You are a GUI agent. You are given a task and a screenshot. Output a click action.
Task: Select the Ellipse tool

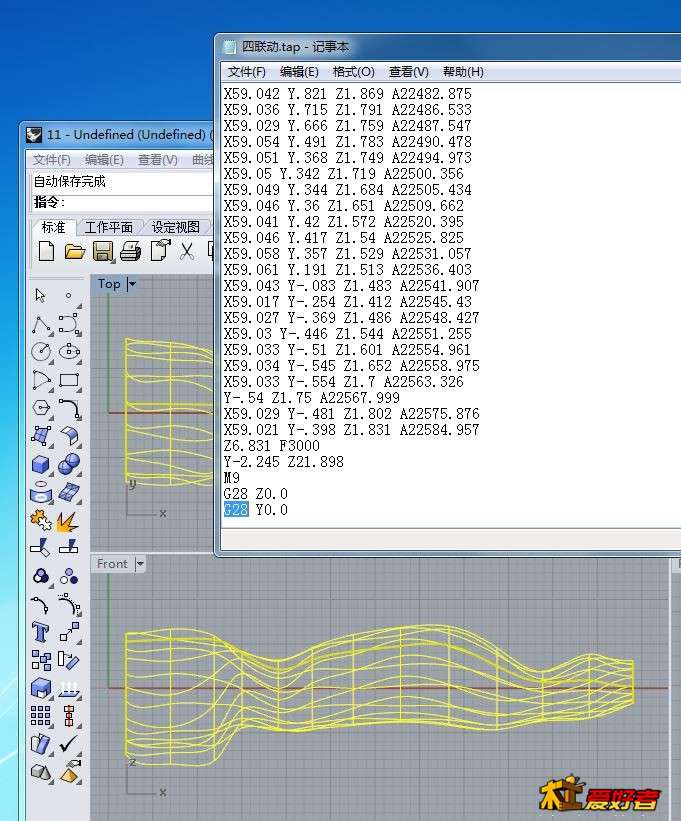click(69, 351)
